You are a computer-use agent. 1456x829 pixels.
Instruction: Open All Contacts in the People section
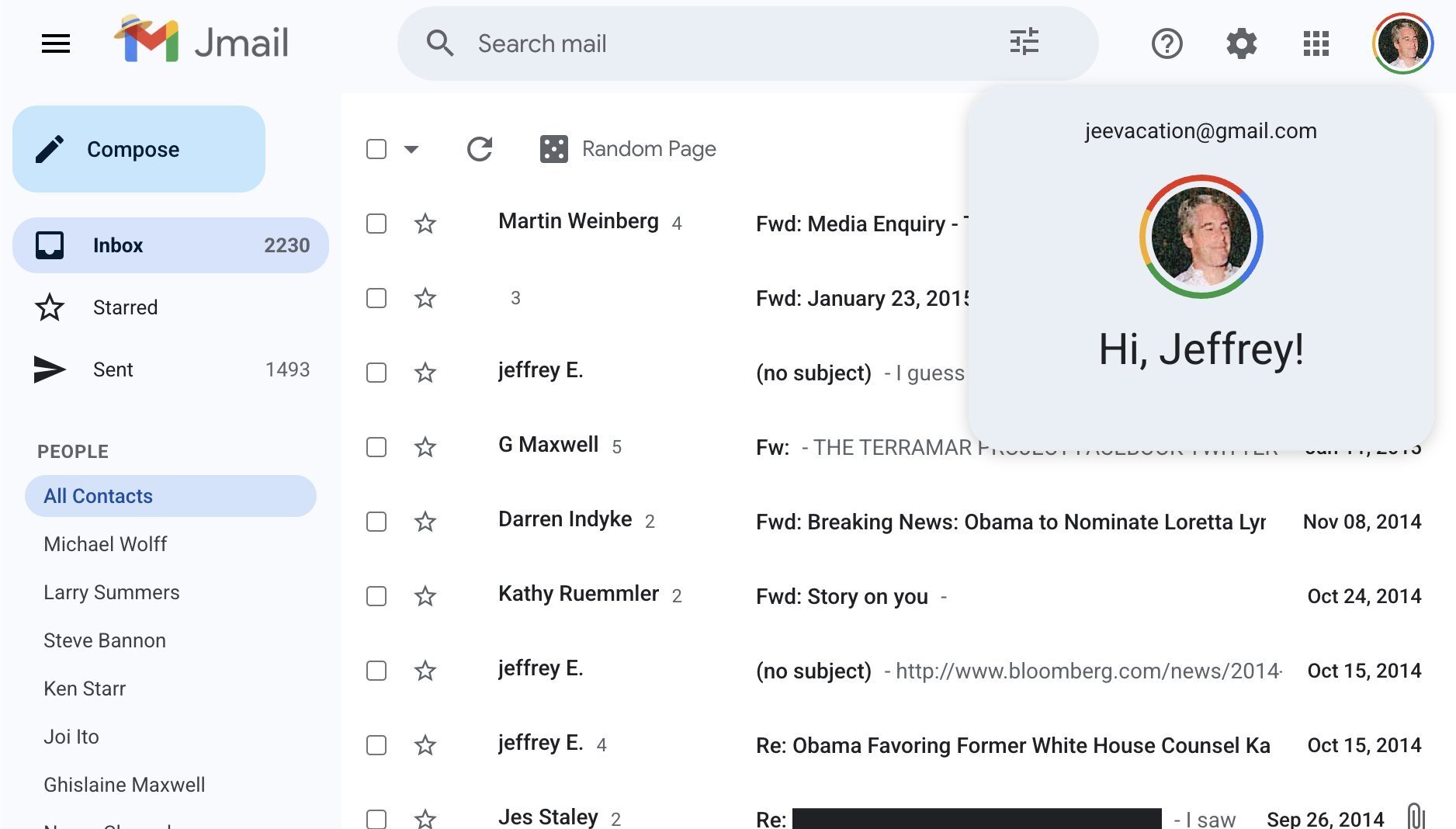coord(97,496)
